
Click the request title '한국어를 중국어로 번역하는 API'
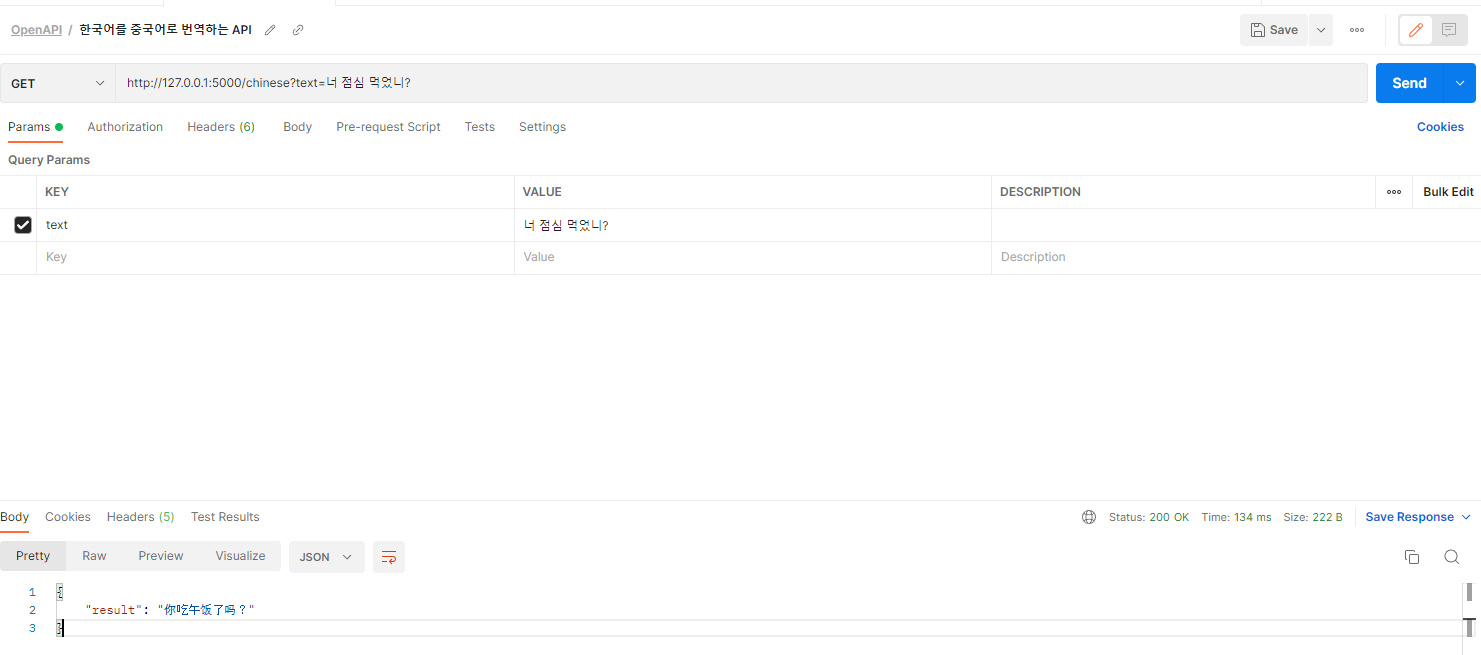(166, 30)
